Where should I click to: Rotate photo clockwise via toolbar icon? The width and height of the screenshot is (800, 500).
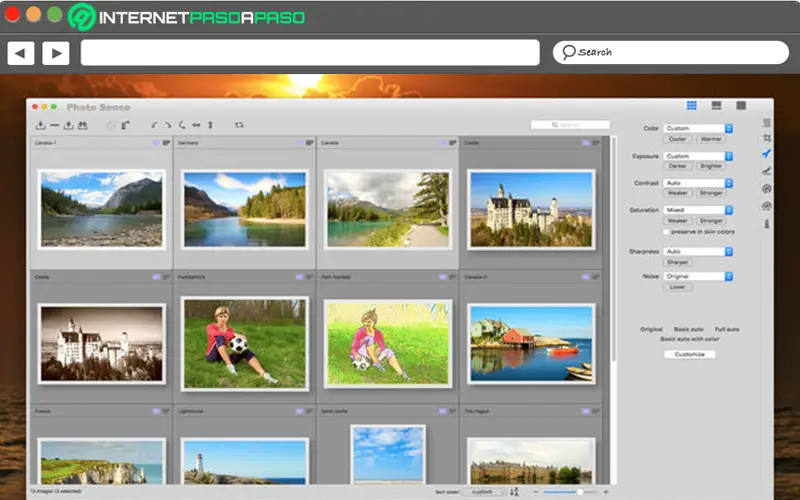[167, 125]
